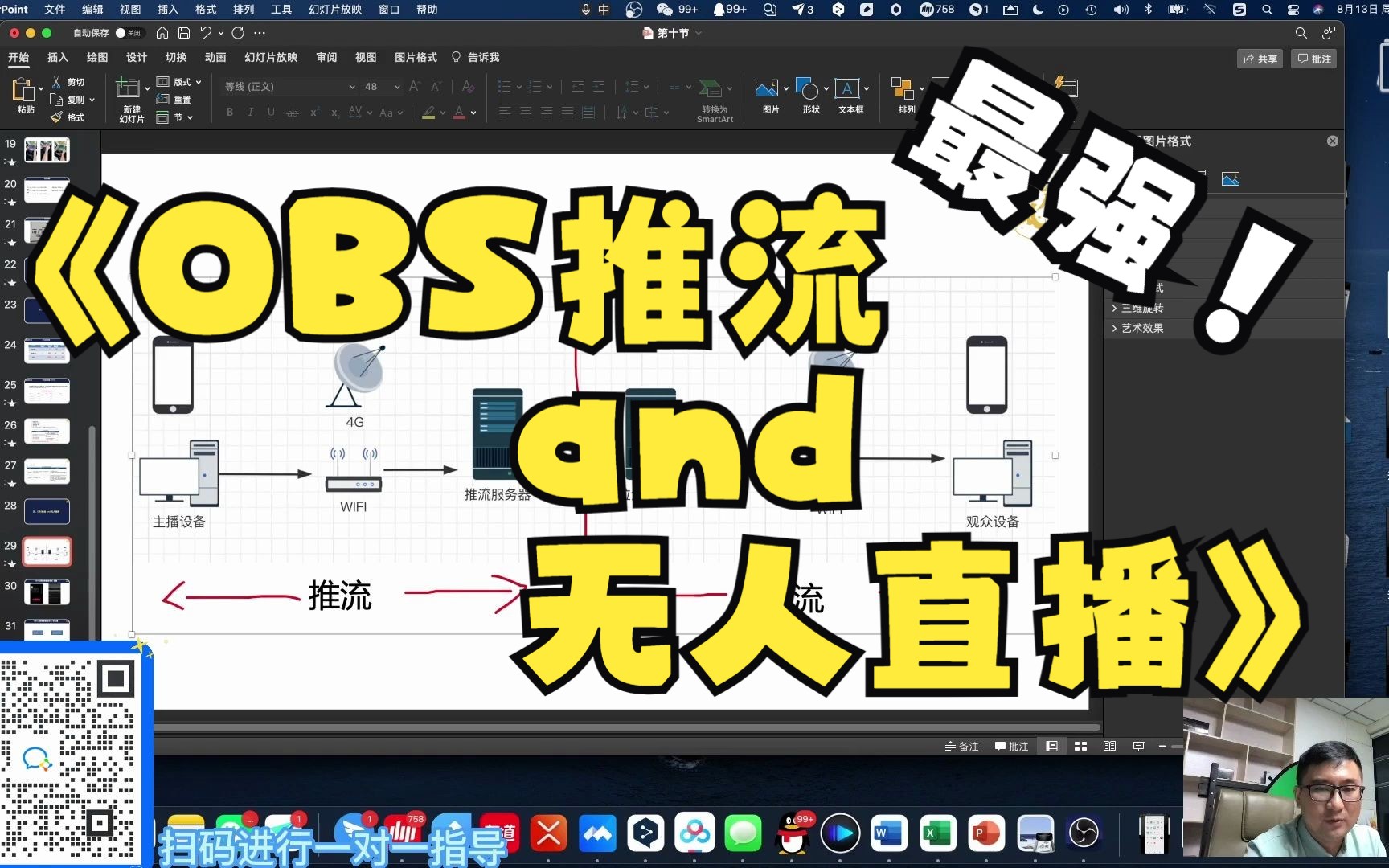Click the zoom out minus in status bar
Screen dimensions: 1389x868
click(x=1162, y=747)
